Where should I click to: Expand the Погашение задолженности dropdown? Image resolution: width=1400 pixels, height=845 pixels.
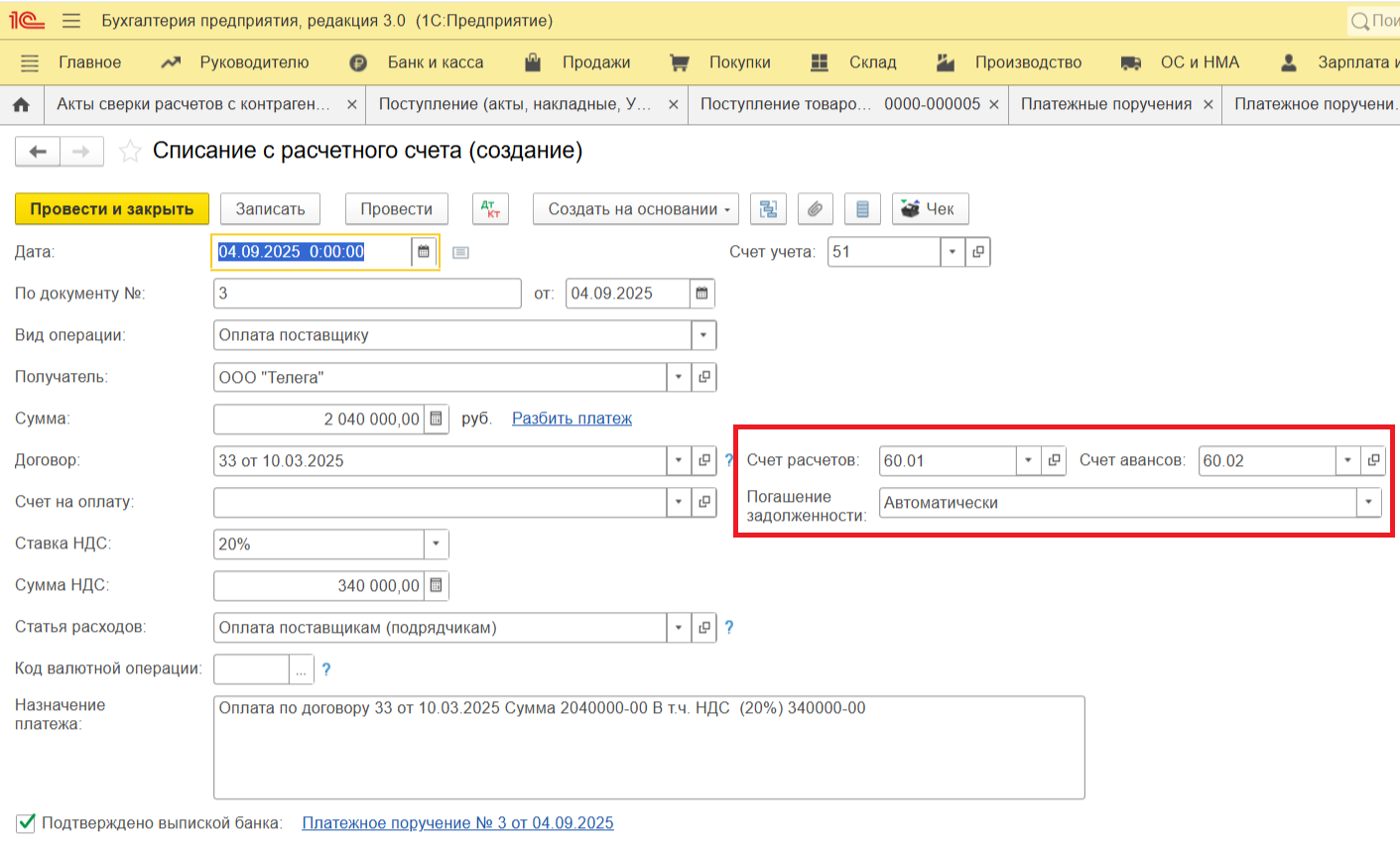pos(1368,503)
